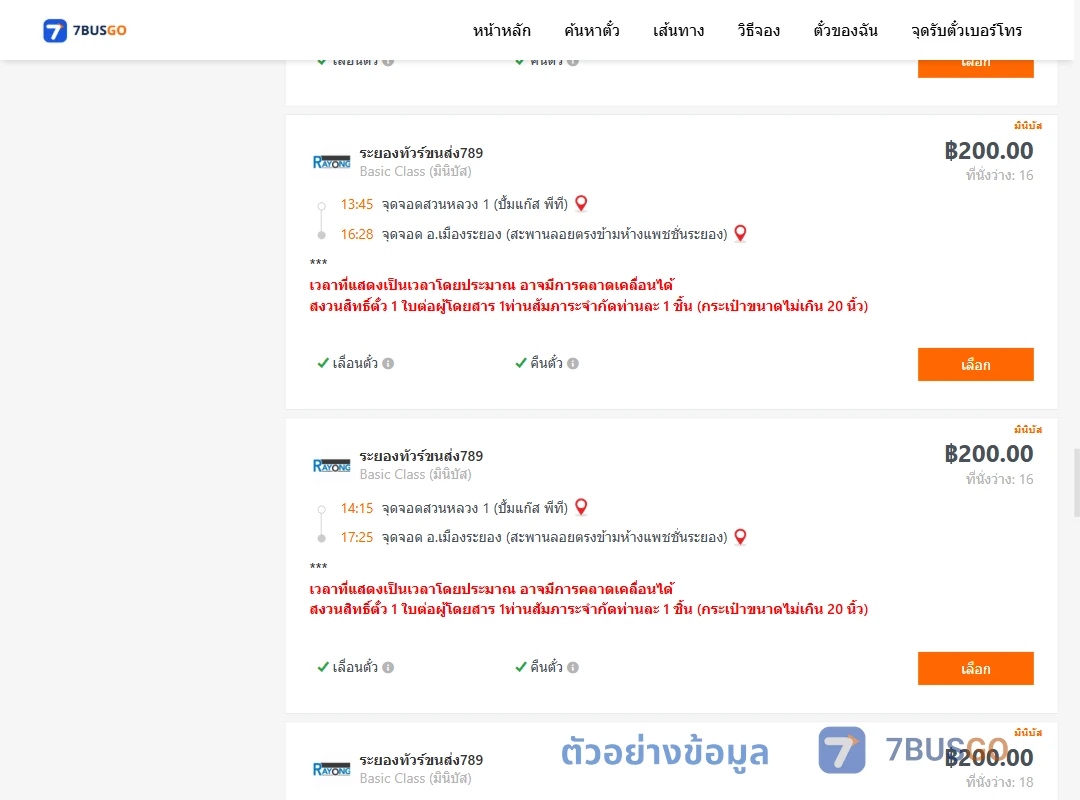Click arrival time 17:25
Screen dimensions: 1080x800
357,537
